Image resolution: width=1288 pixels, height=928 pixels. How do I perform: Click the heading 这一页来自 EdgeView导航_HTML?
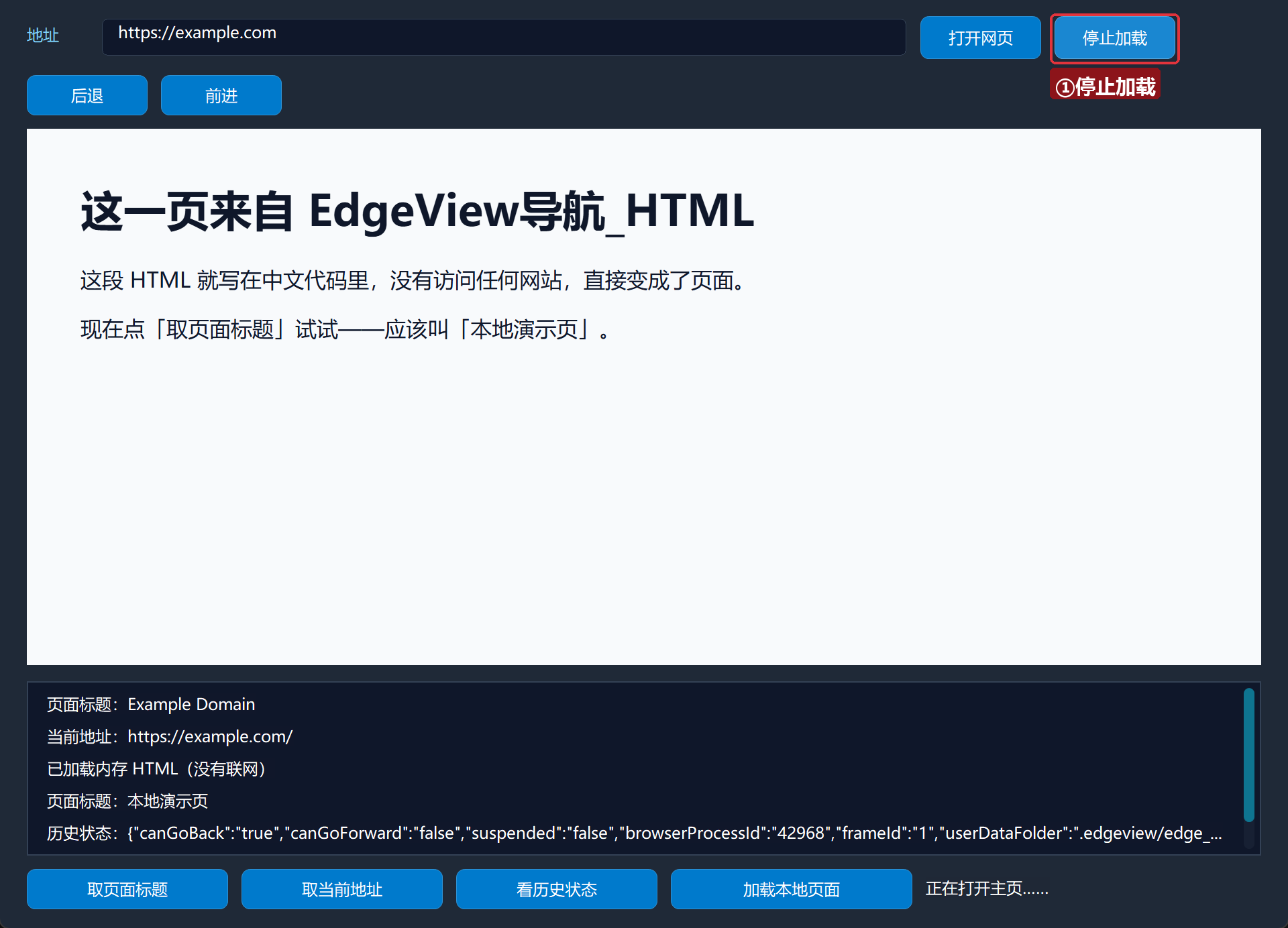tap(417, 211)
